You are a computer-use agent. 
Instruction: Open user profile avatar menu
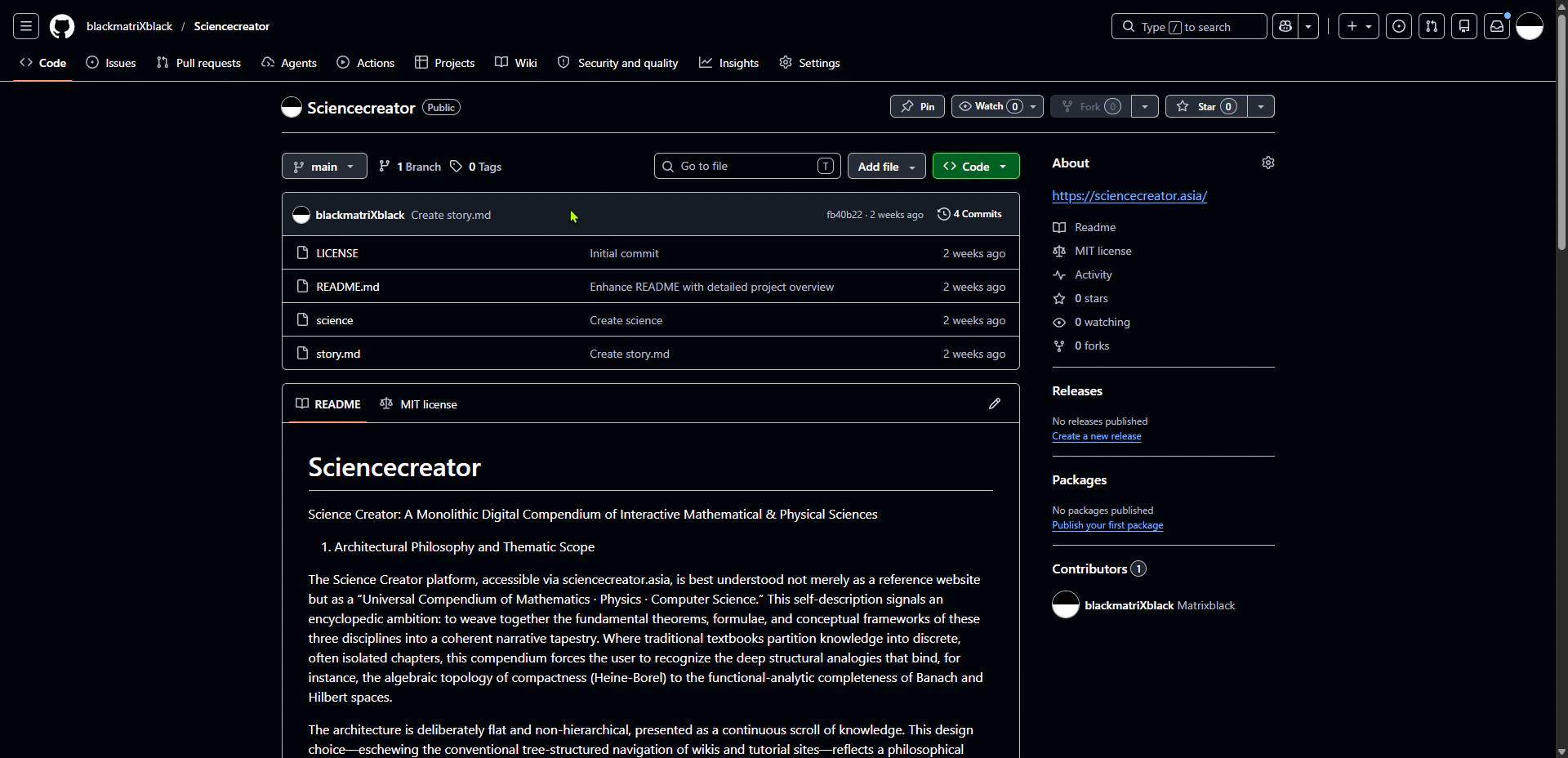[x=1530, y=26]
